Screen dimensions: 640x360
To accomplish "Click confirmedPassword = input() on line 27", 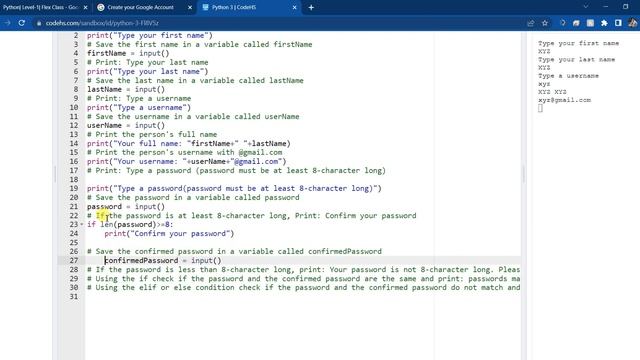I will click(x=162, y=260).
